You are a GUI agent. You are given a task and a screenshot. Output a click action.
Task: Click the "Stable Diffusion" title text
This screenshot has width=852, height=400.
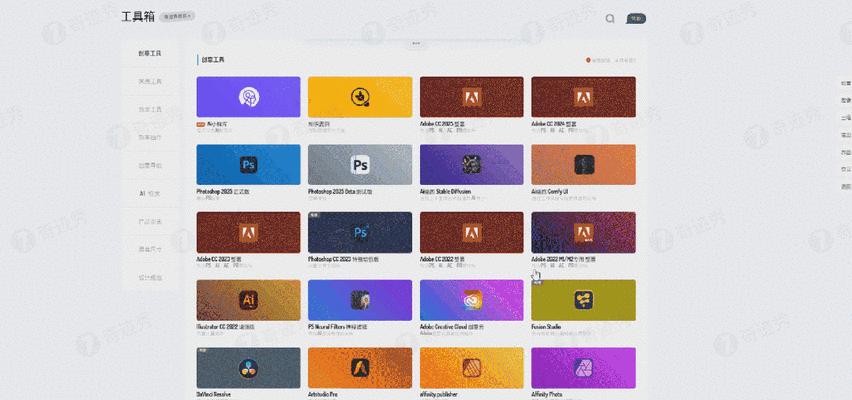tap(445, 192)
